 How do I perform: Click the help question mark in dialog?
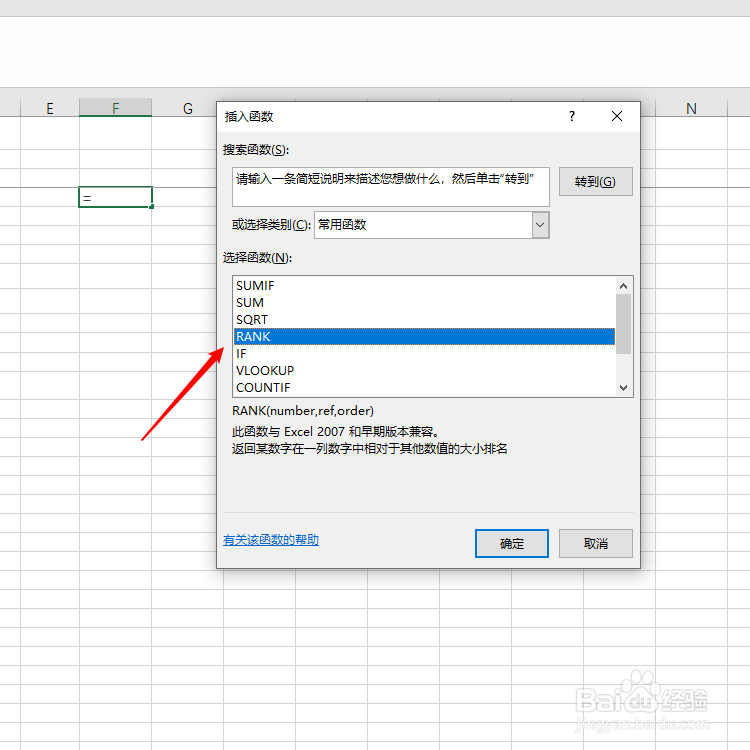[x=572, y=116]
